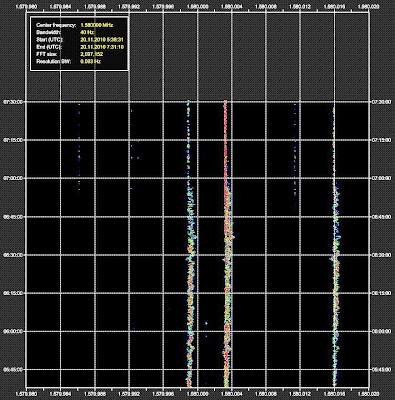Image resolution: width=395 pixels, height=400 pixels.
Task: Select the resolution bandwidth value in Hz
Action: (90, 62)
